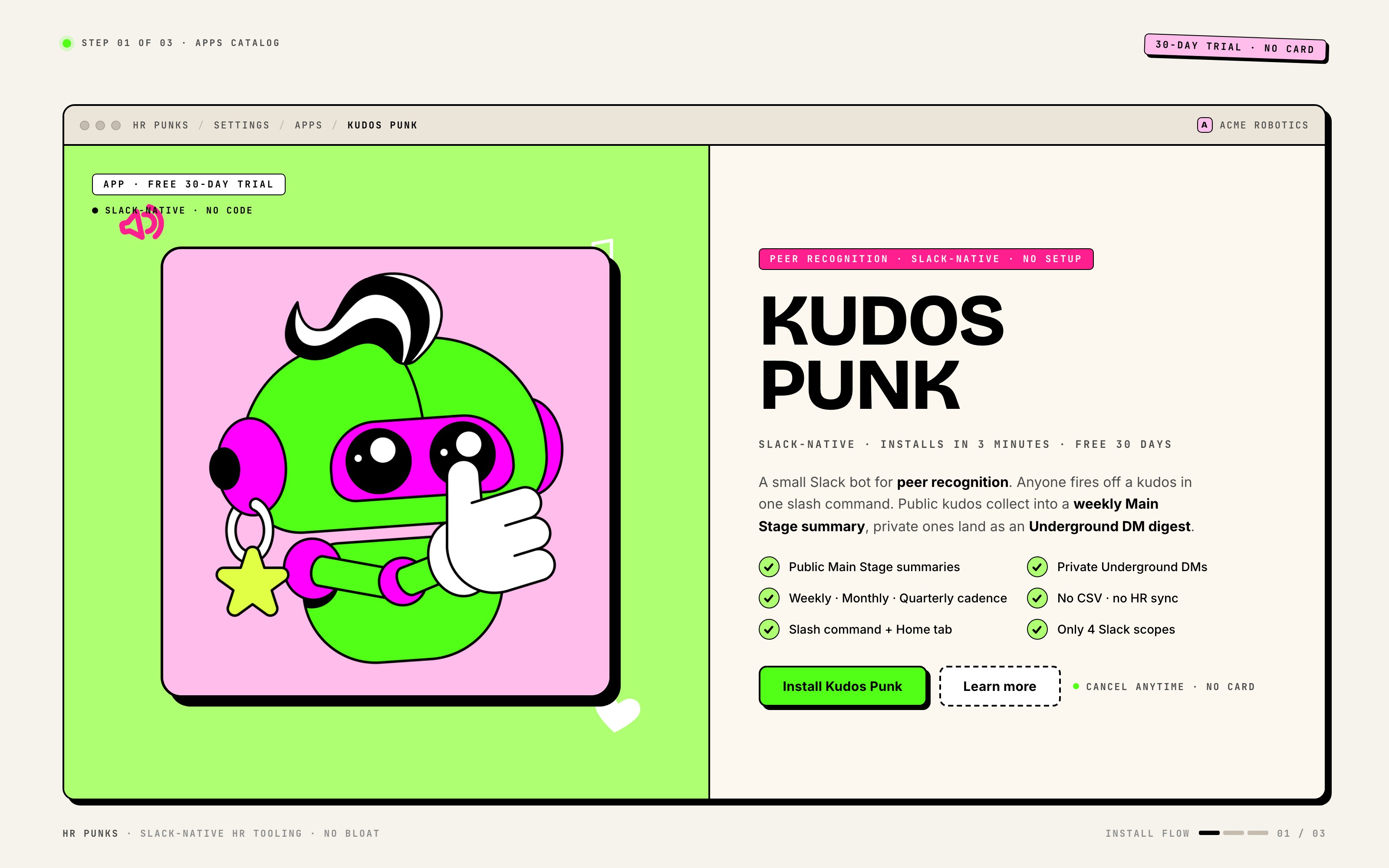The height and width of the screenshot is (868, 1389).
Task: Open the Learn more link
Action: tap(999, 686)
